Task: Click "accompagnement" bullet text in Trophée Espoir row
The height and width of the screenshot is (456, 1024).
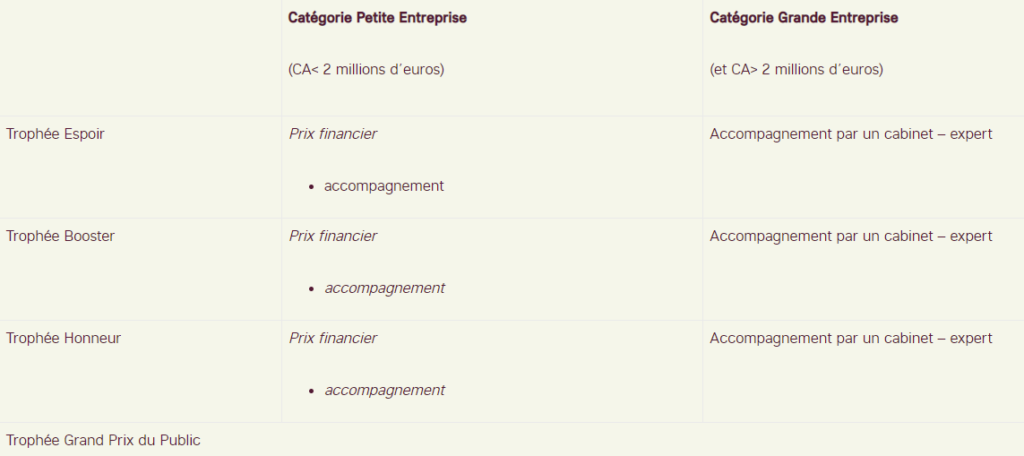Action: coord(384,186)
